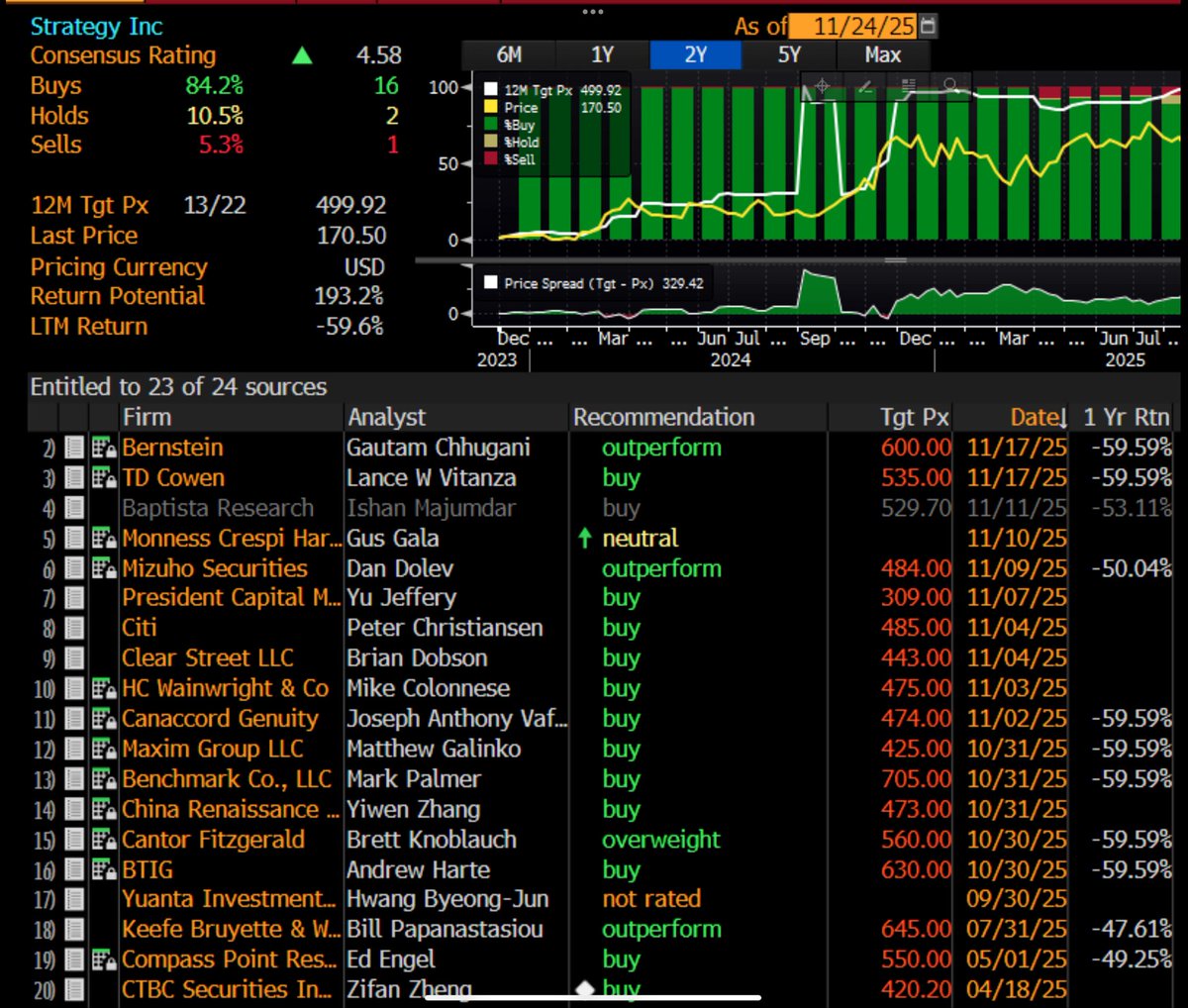Open the document icon in Bernstein row
This screenshot has width=1188, height=1008.
(x=73, y=448)
